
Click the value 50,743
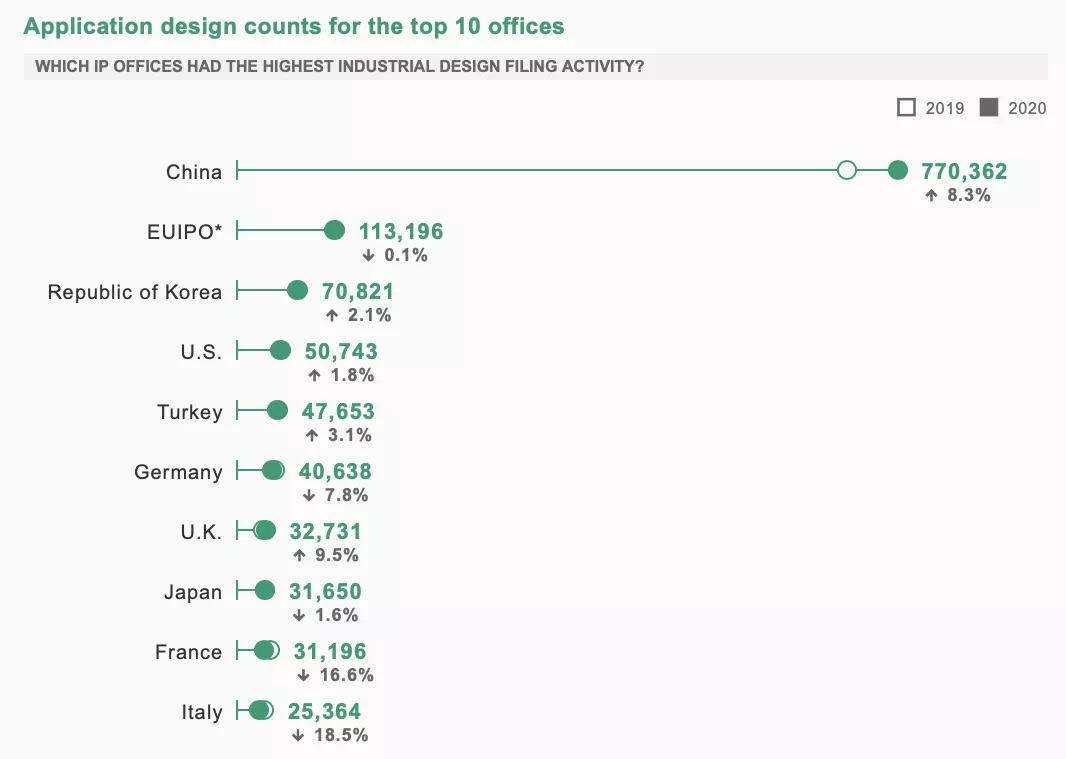click(341, 351)
